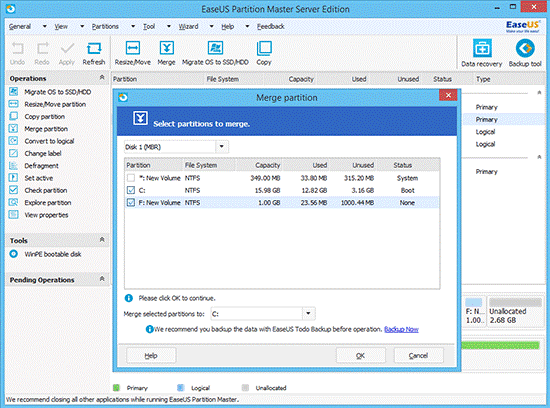Click OK in Merge partition dialog
The image size is (550, 408).
[361, 355]
